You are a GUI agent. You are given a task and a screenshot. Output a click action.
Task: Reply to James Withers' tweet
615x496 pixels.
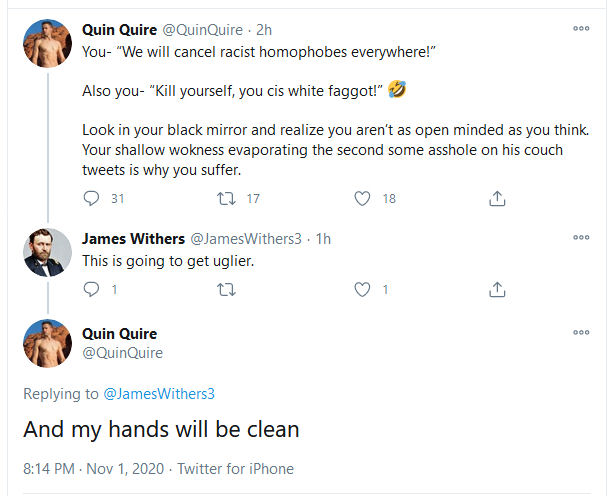pyautogui.click(x=93, y=290)
